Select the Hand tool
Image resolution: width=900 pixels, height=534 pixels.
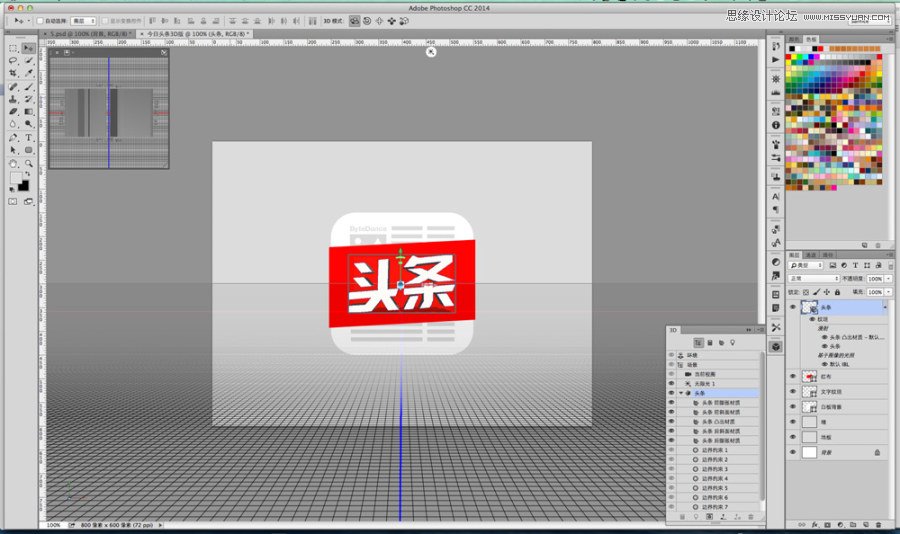click(x=13, y=164)
